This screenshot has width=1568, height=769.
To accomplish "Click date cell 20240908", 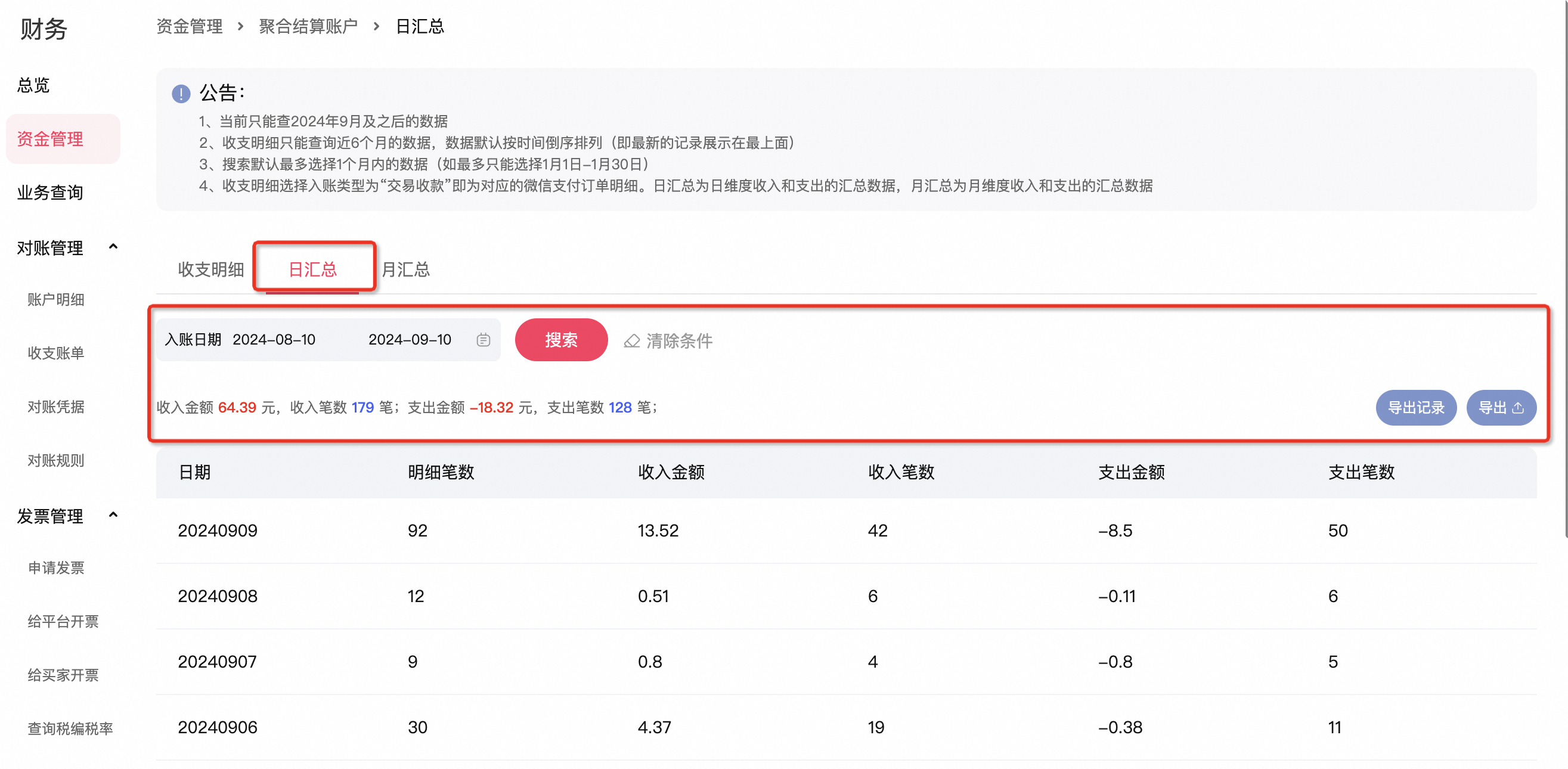I will [217, 596].
